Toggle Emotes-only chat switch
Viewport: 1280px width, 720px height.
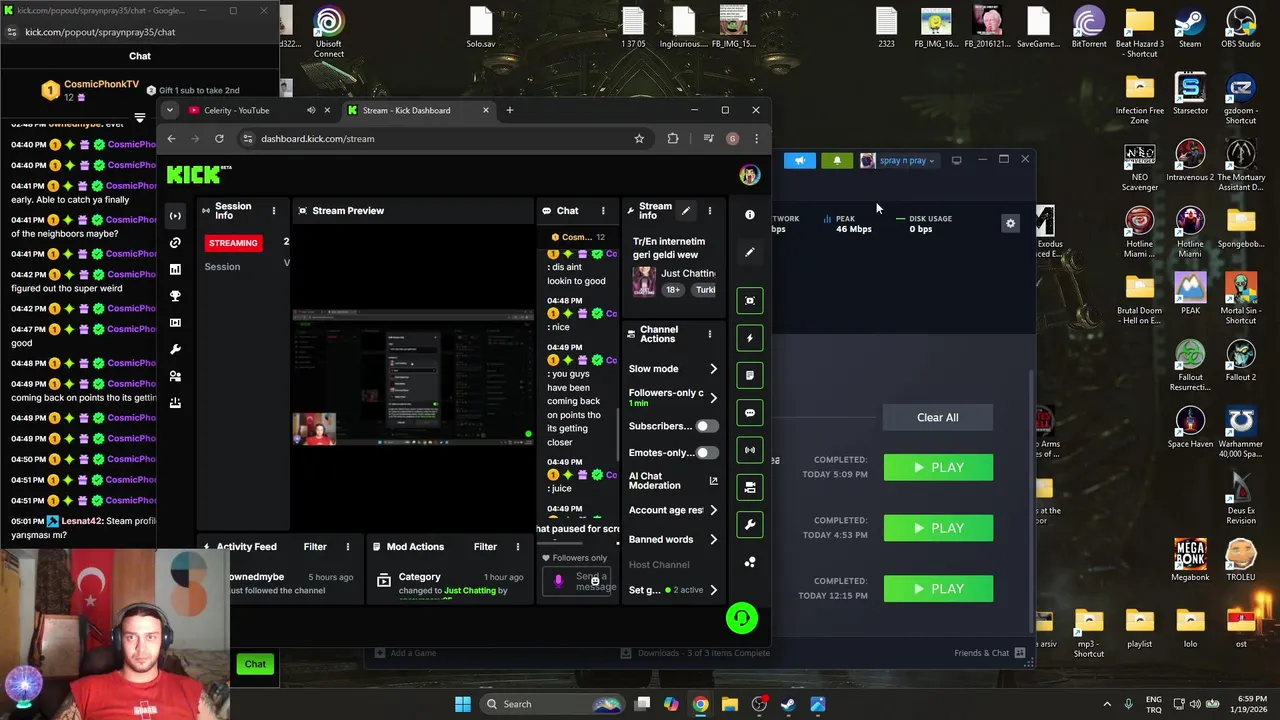click(x=706, y=453)
